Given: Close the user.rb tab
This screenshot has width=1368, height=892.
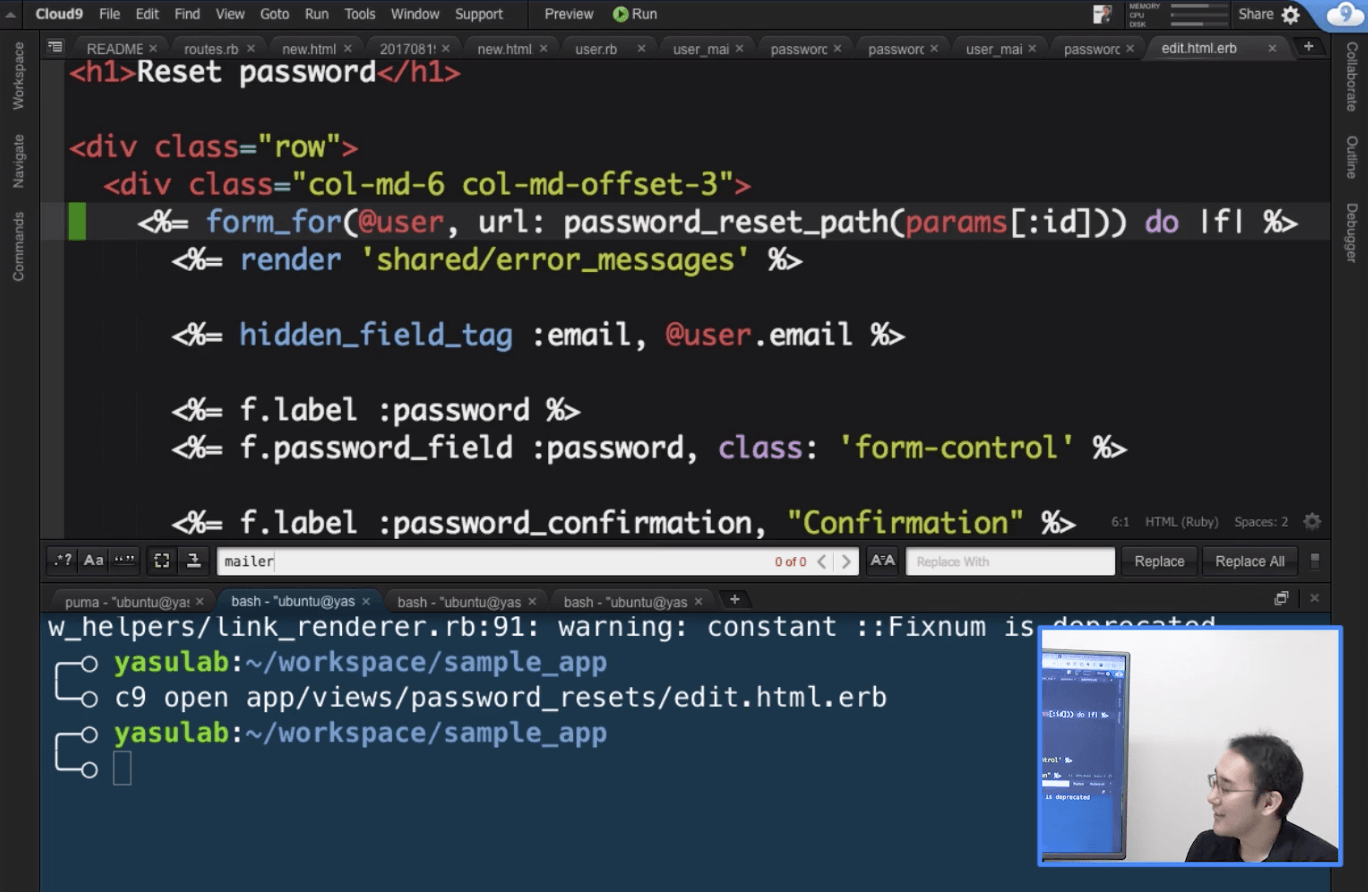Looking at the screenshot, I should pos(641,48).
